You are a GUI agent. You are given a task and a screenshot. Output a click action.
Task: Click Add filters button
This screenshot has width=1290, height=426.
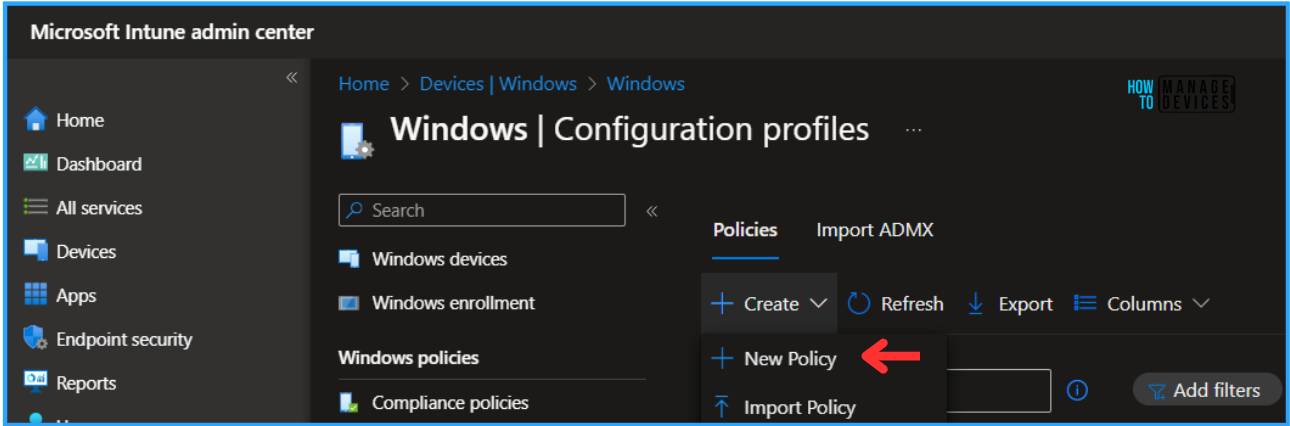pos(1207,391)
